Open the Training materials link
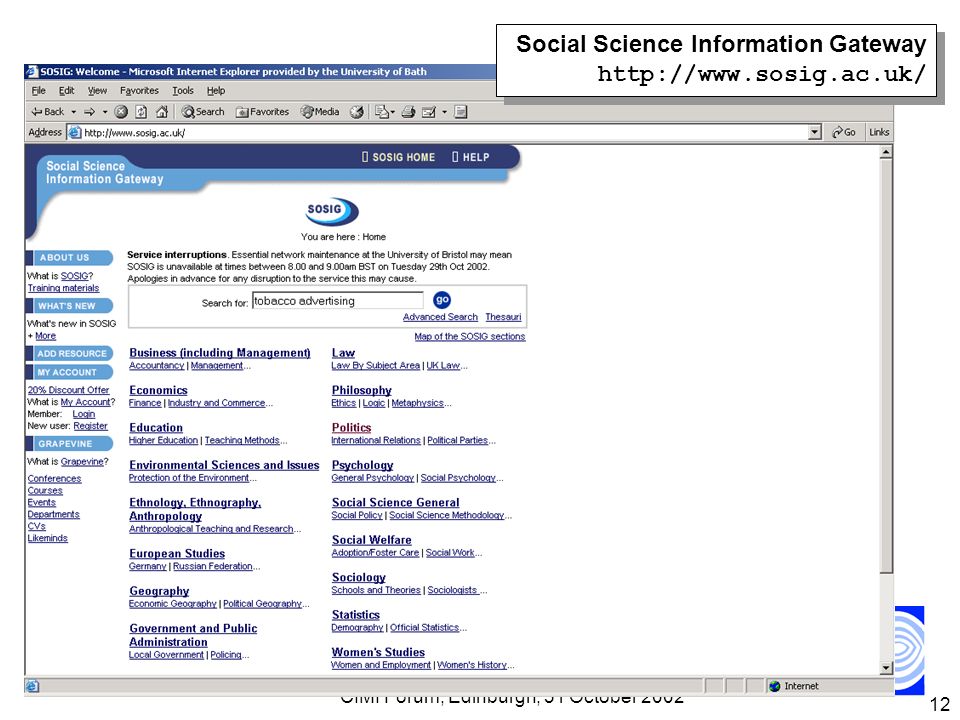Image resolution: width=960 pixels, height=720 pixels. click(63, 288)
